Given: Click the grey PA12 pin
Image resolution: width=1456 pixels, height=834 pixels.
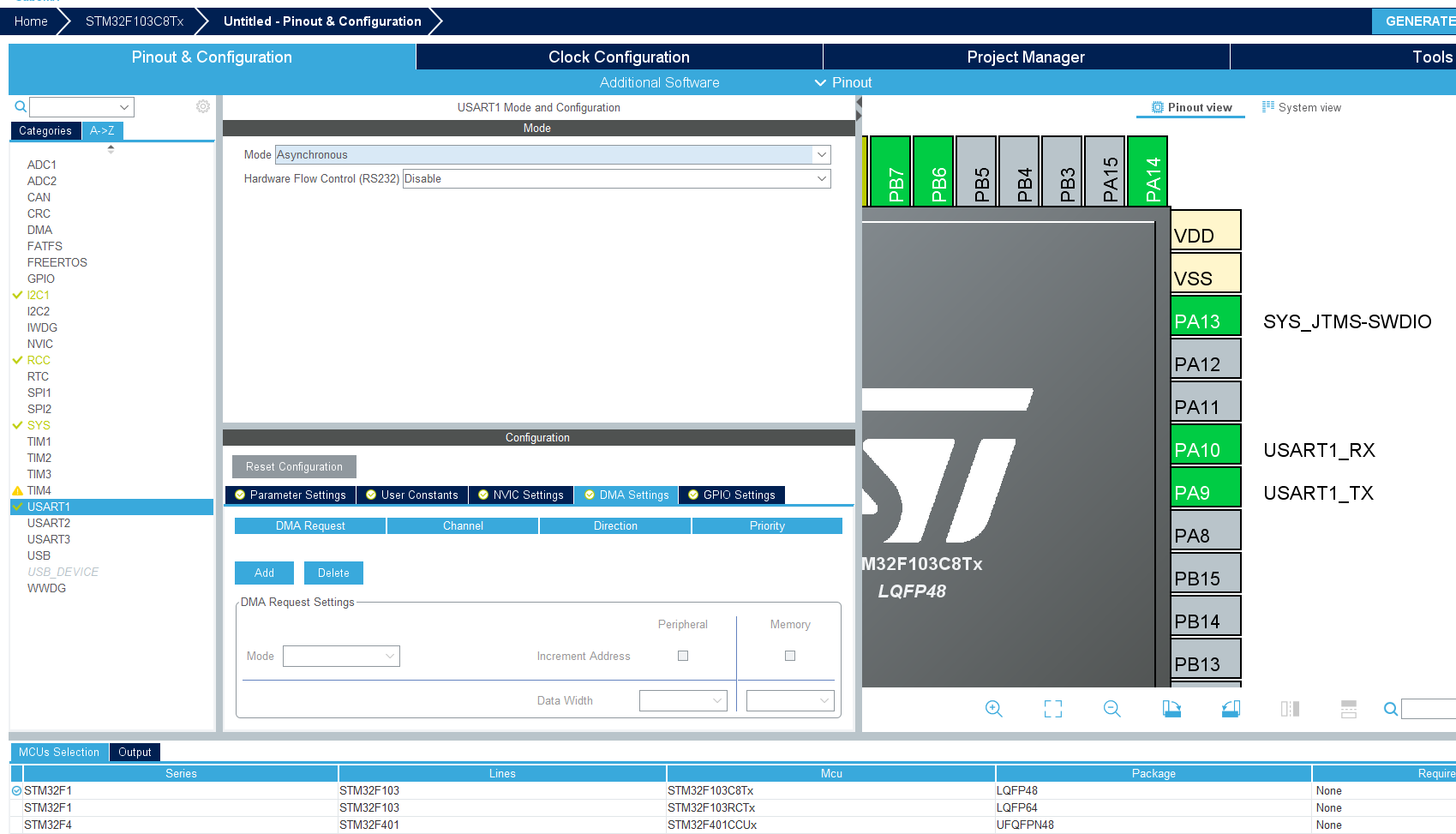Looking at the screenshot, I should tap(1206, 358).
